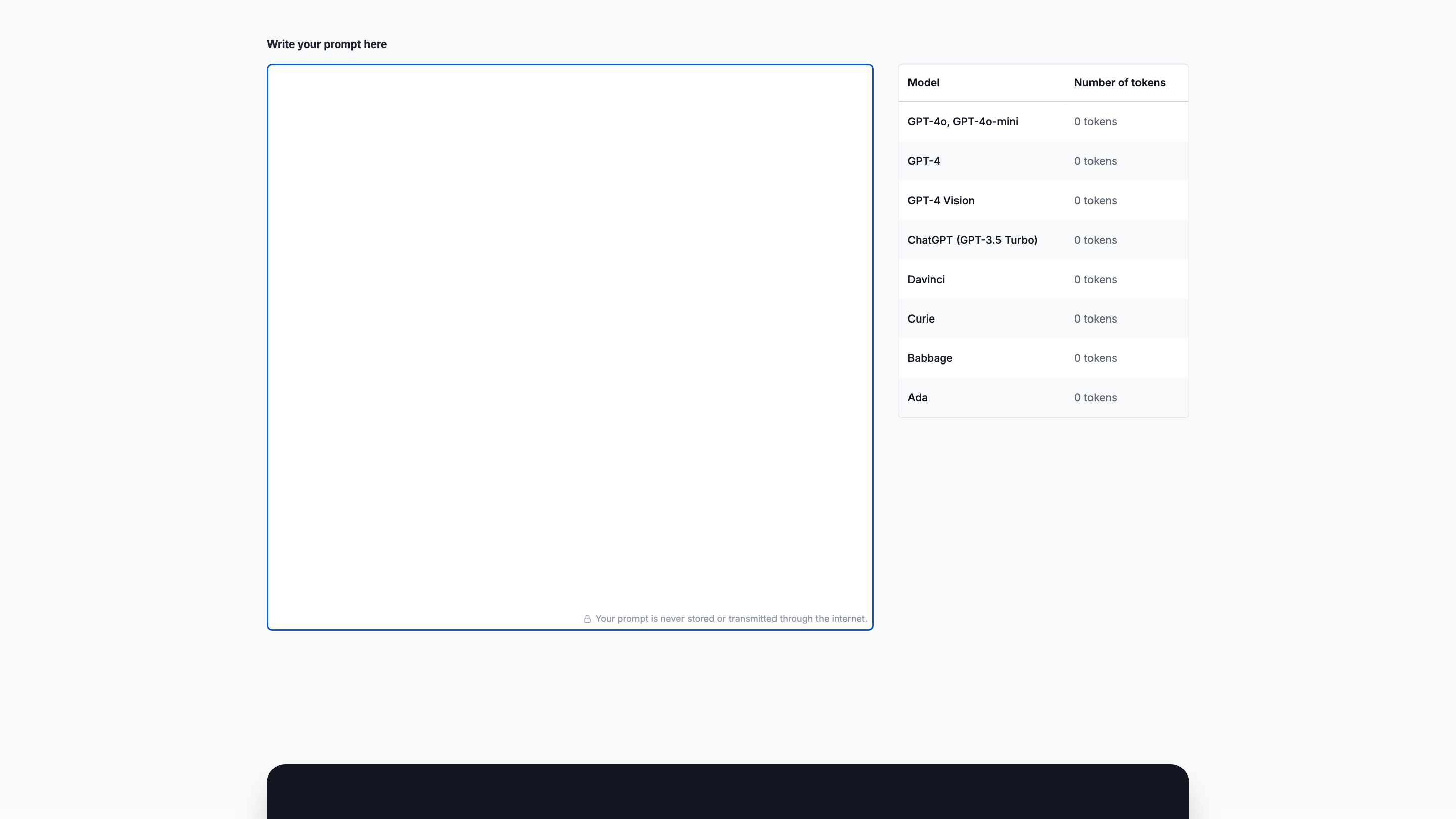Click the token count for Ada
The height and width of the screenshot is (819, 1456).
(x=1095, y=397)
